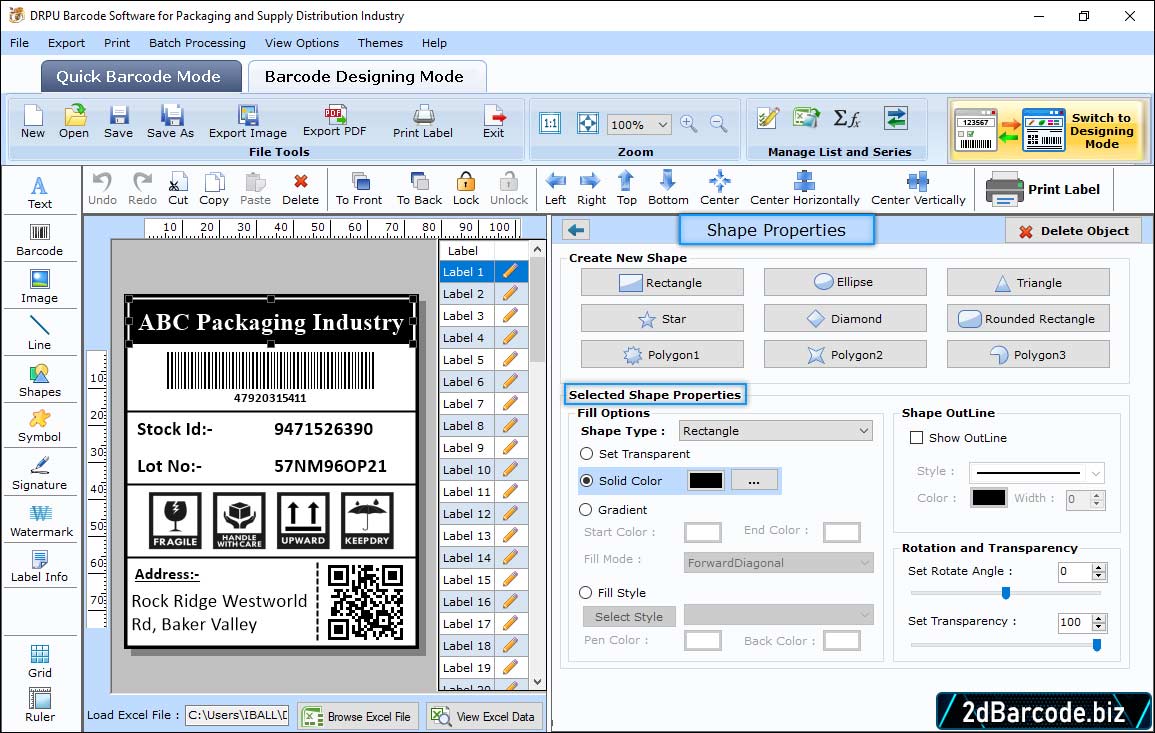Export the label as Image
Screen dimensions: 1155x733
248,122
